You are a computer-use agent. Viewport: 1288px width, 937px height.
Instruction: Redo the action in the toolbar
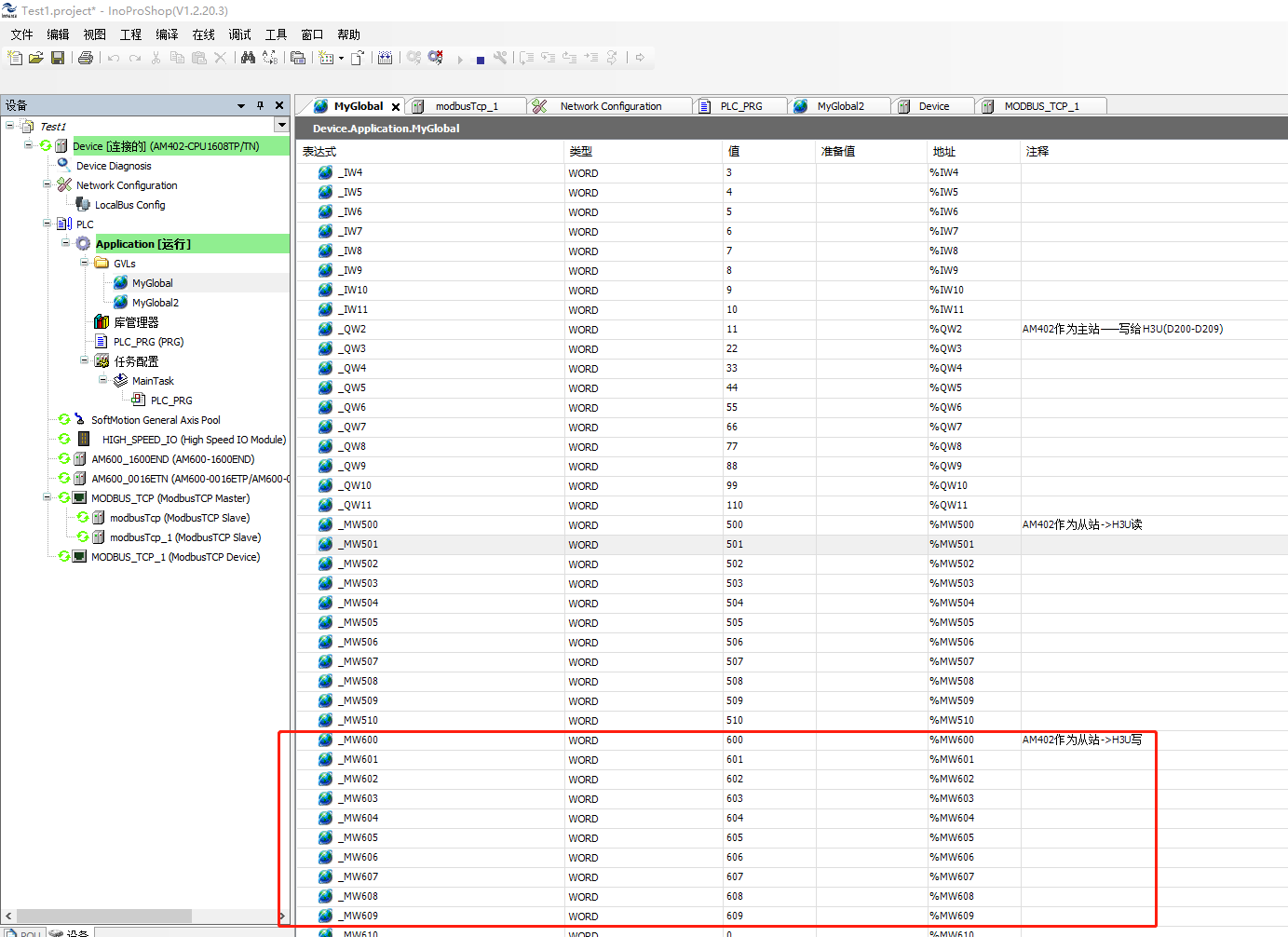[135, 58]
